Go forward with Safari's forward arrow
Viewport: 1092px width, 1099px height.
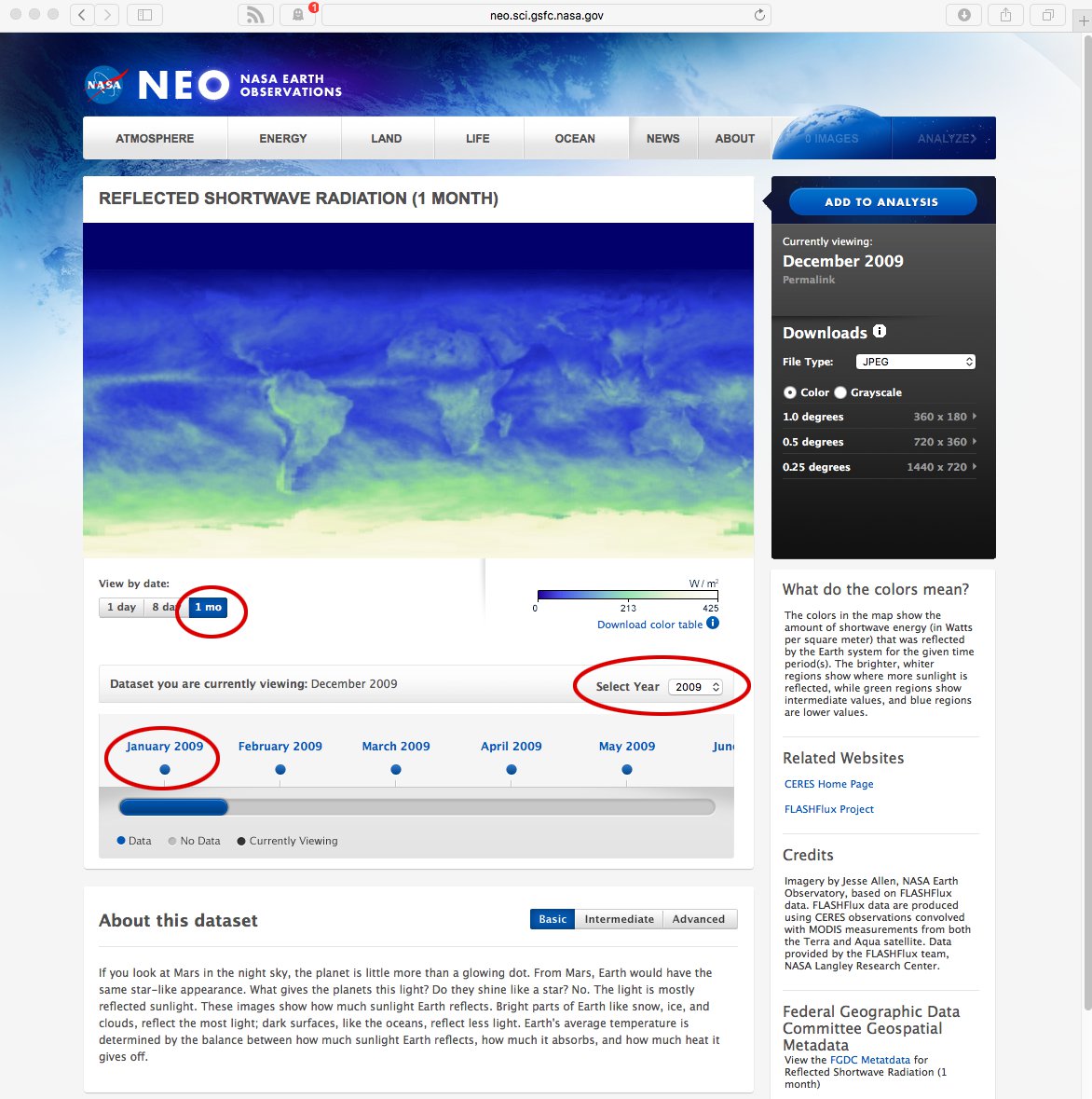(x=107, y=15)
